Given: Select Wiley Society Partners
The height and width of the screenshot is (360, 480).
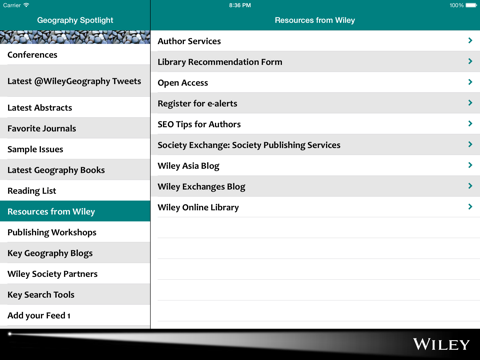Looking at the screenshot, I should pos(75,274).
